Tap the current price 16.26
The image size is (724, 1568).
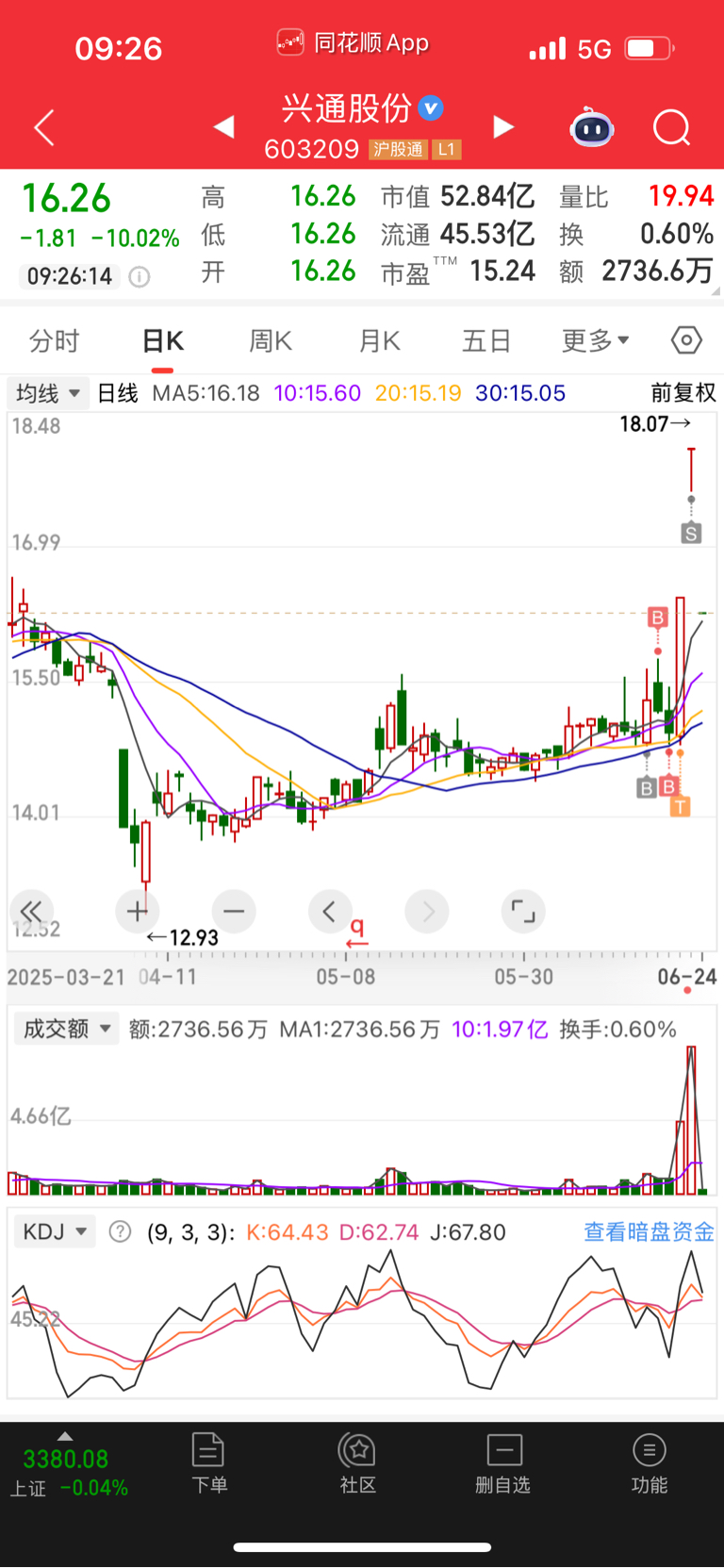pos(66,199)
